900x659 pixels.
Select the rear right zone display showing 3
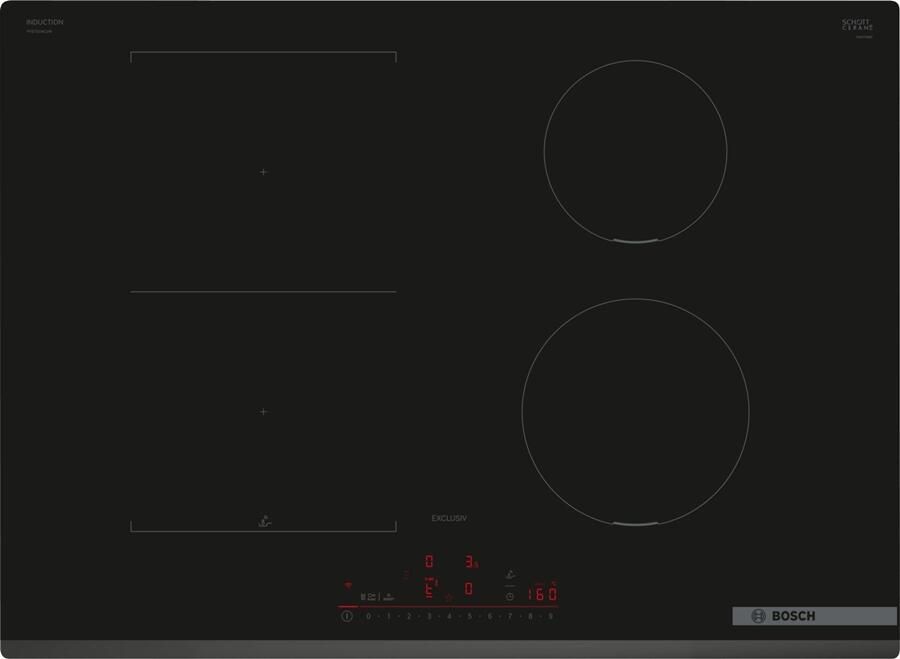(x=471, y=561)
